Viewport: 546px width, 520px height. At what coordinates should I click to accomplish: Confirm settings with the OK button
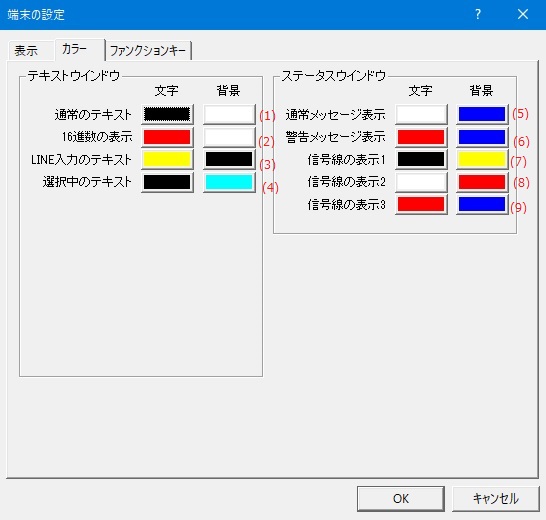pyautogui.click(x=401, y=499)
